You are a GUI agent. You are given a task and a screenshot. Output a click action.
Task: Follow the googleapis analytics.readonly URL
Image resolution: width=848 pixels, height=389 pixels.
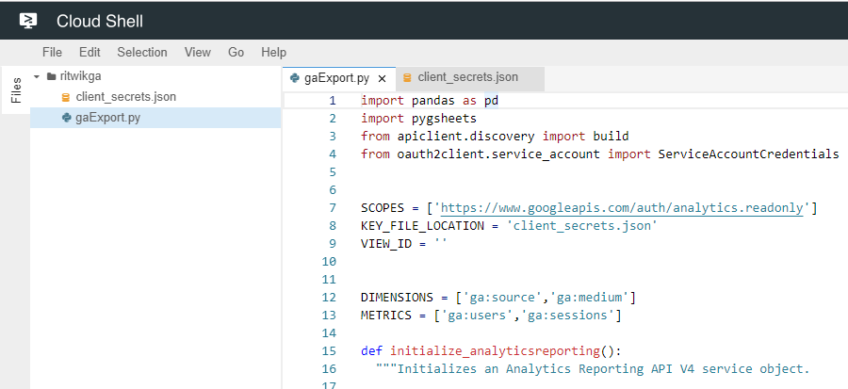622,208
